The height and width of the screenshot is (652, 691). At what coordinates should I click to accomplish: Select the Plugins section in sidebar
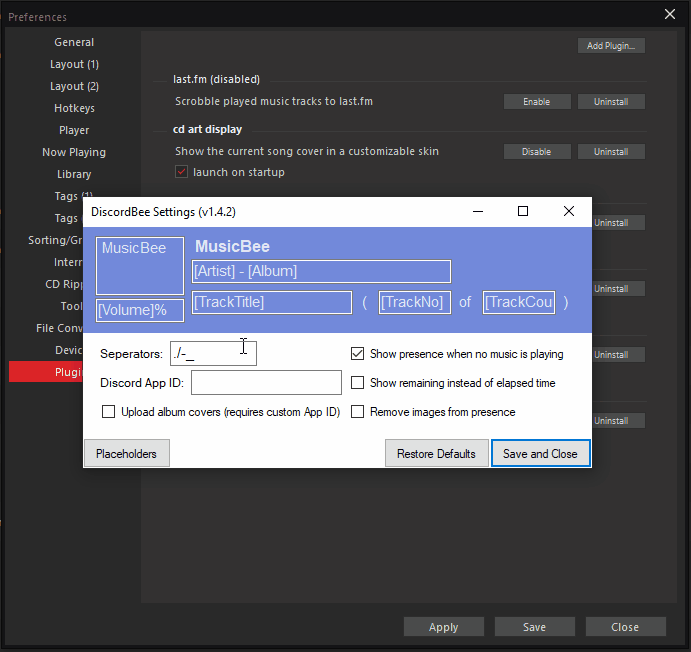click(x=46, y=372)
